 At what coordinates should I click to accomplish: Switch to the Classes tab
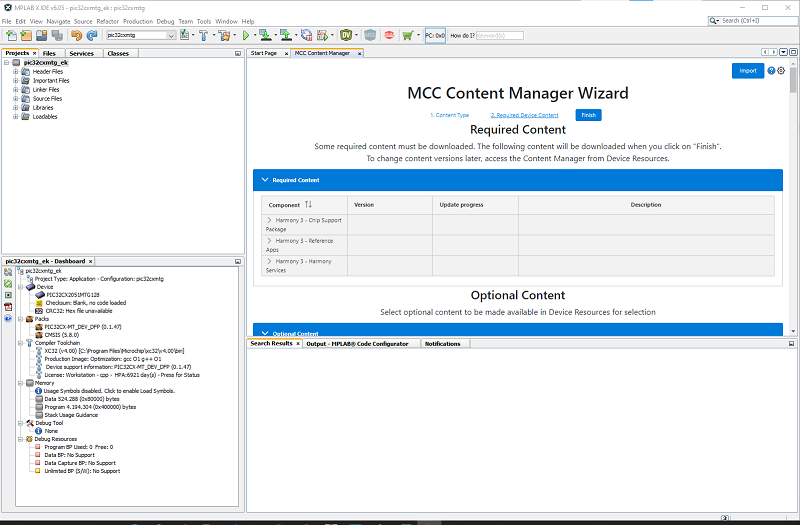(x=118, y=53)
